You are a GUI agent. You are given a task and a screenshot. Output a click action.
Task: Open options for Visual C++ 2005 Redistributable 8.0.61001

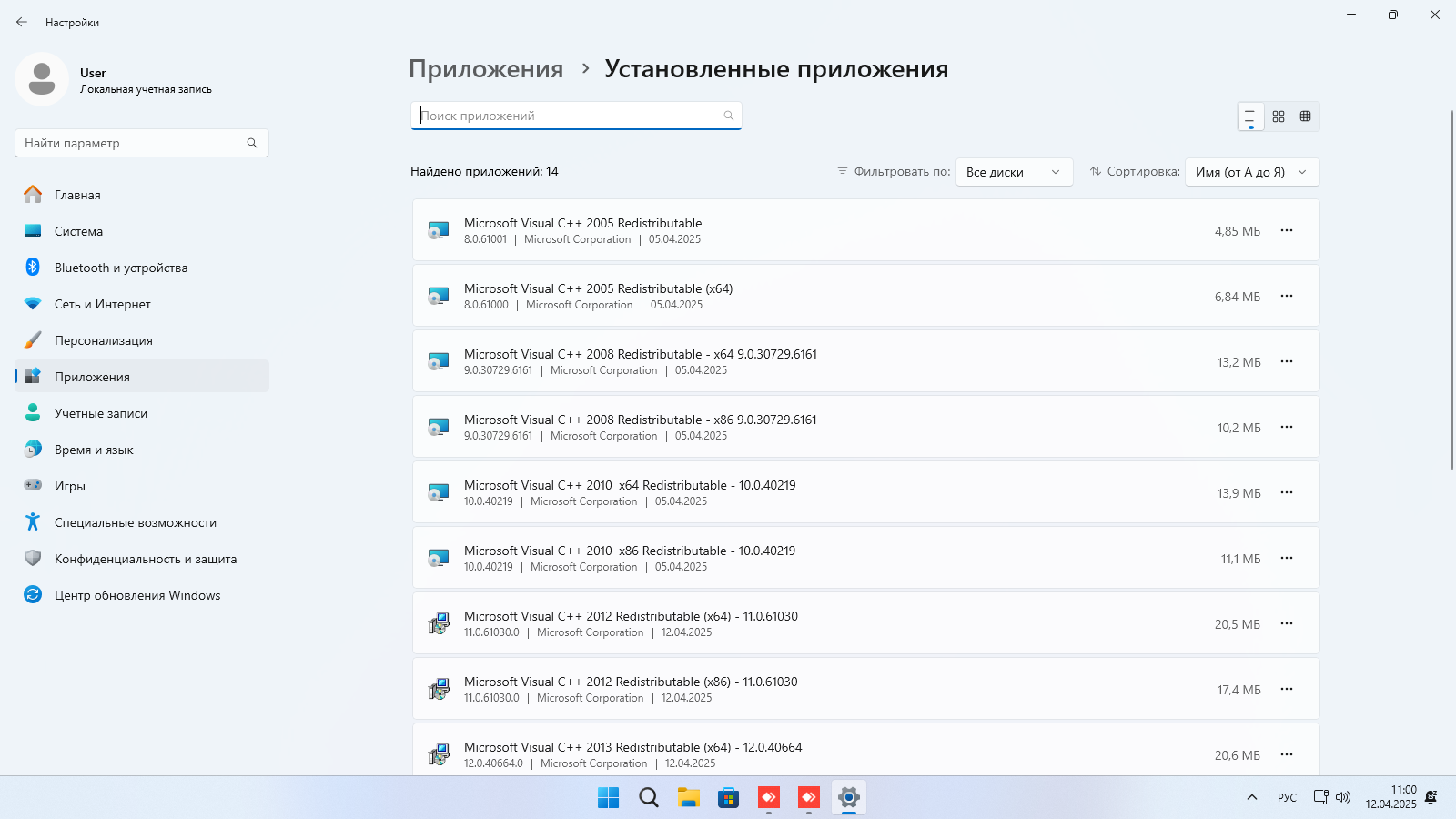(x=1287, y=230)
